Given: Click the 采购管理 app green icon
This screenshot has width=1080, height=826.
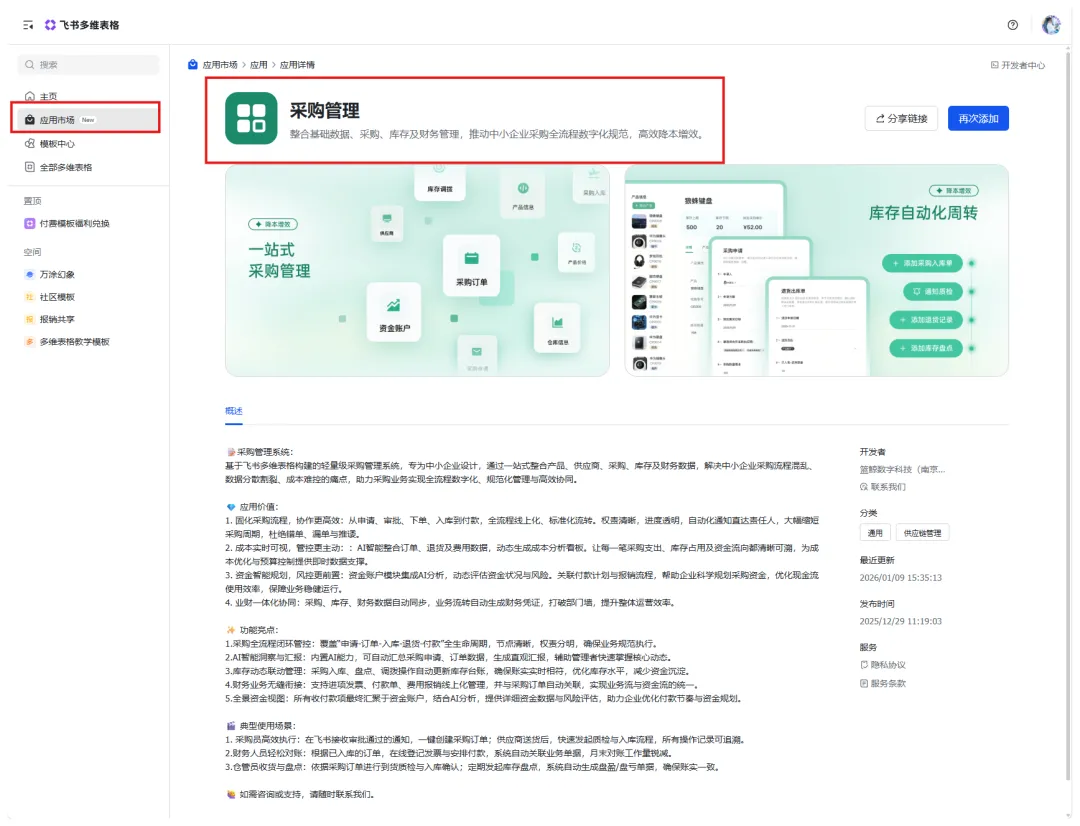Looking at the screenshot, I should pos(251,118).
